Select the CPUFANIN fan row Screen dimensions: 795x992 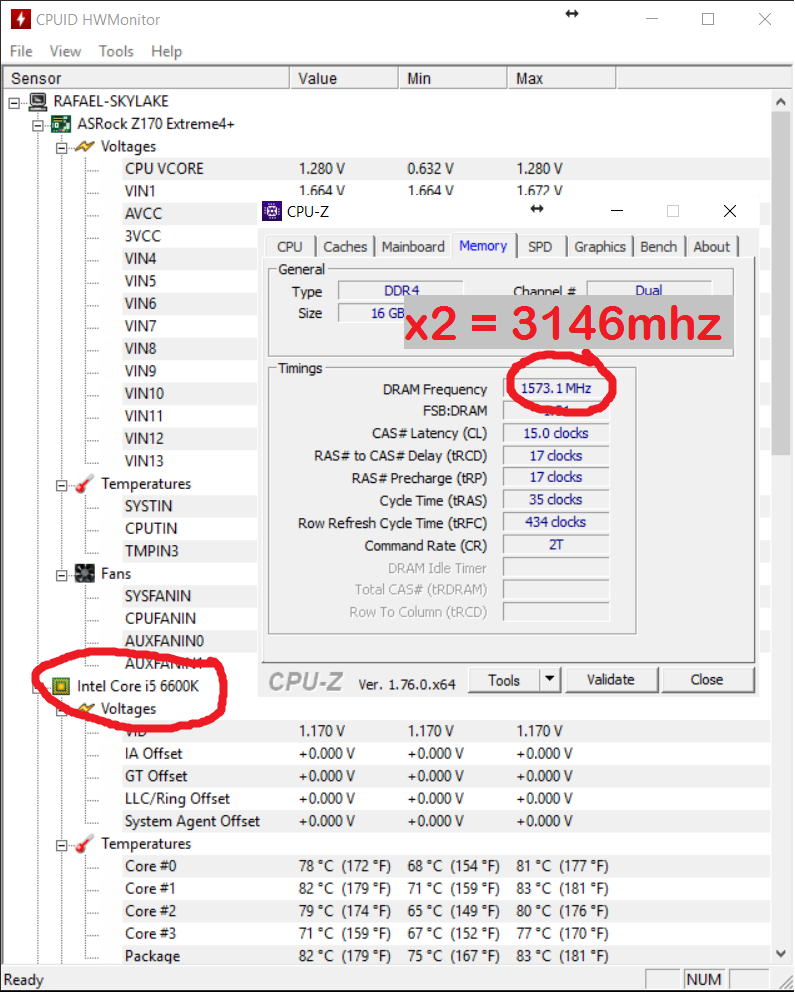pyautogui.click(x=190, y=619)
